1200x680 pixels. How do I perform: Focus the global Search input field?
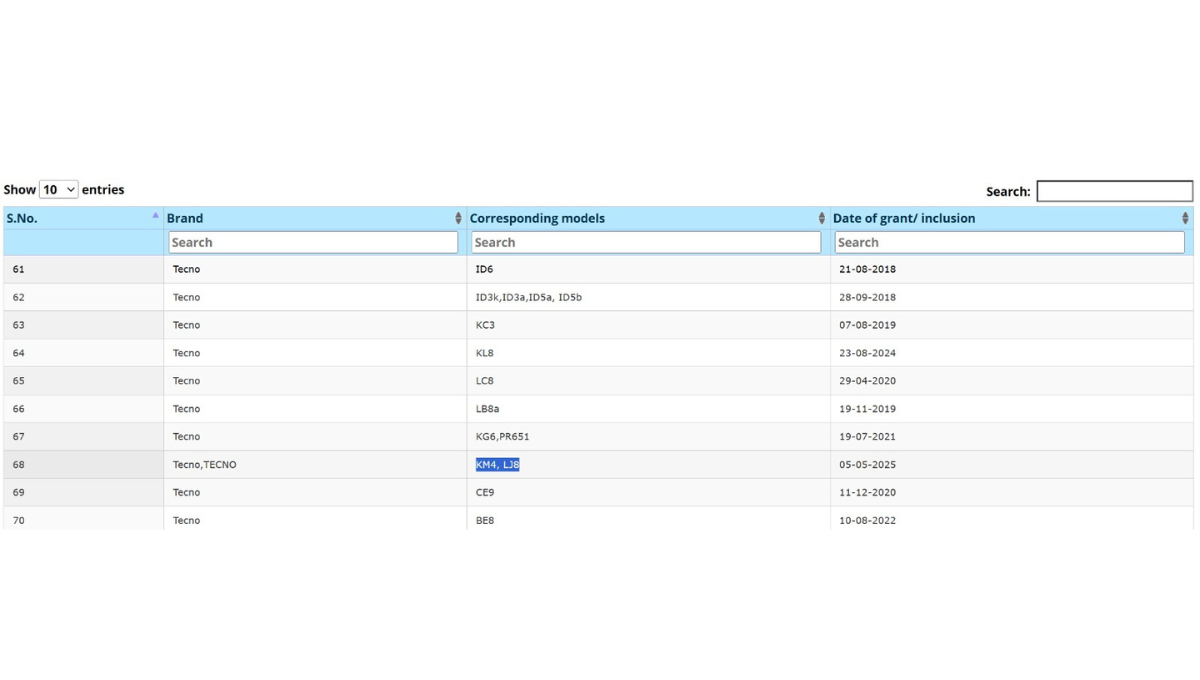click(1114, 191)
